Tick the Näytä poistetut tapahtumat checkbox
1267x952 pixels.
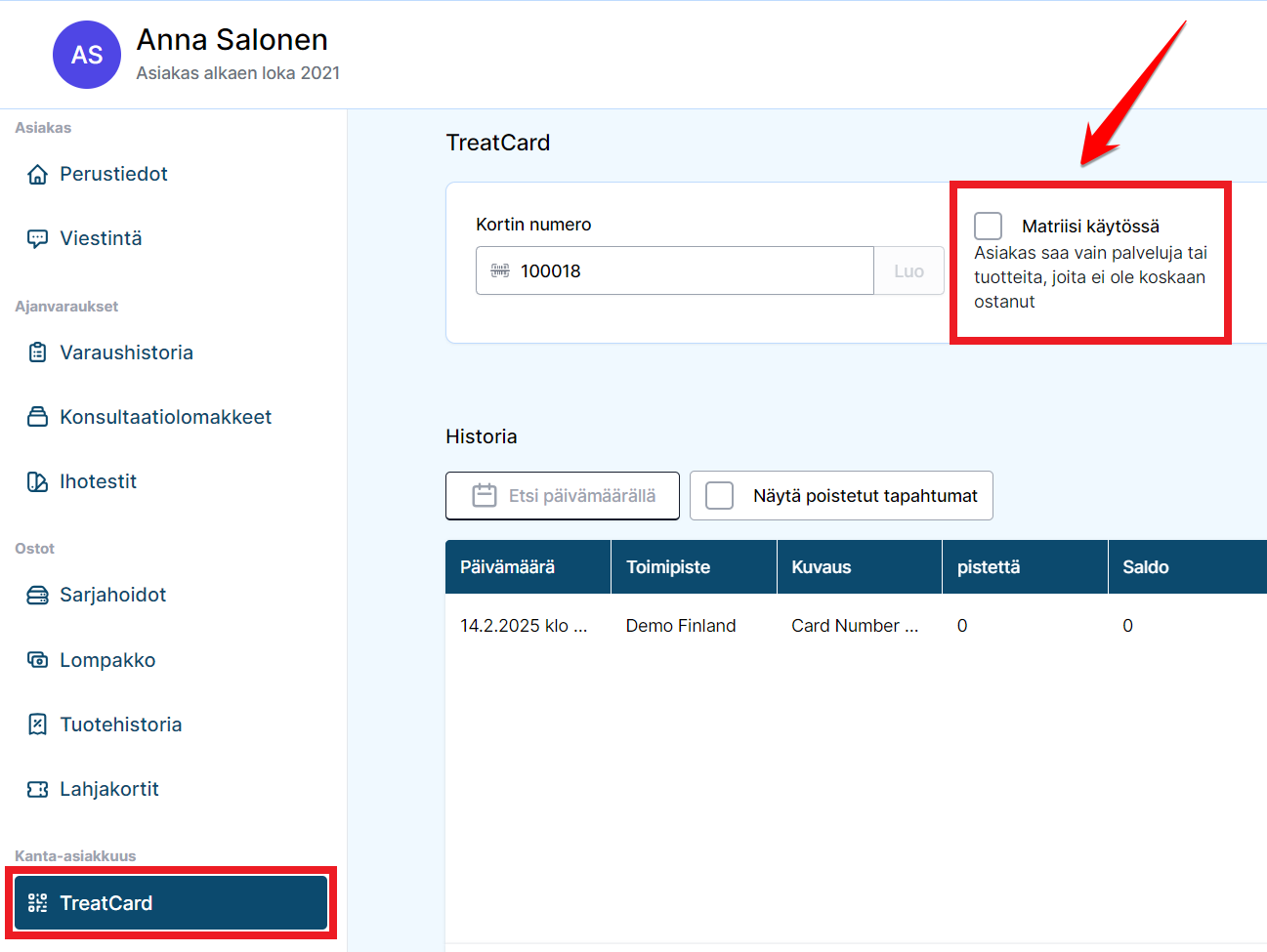(720, 495)
